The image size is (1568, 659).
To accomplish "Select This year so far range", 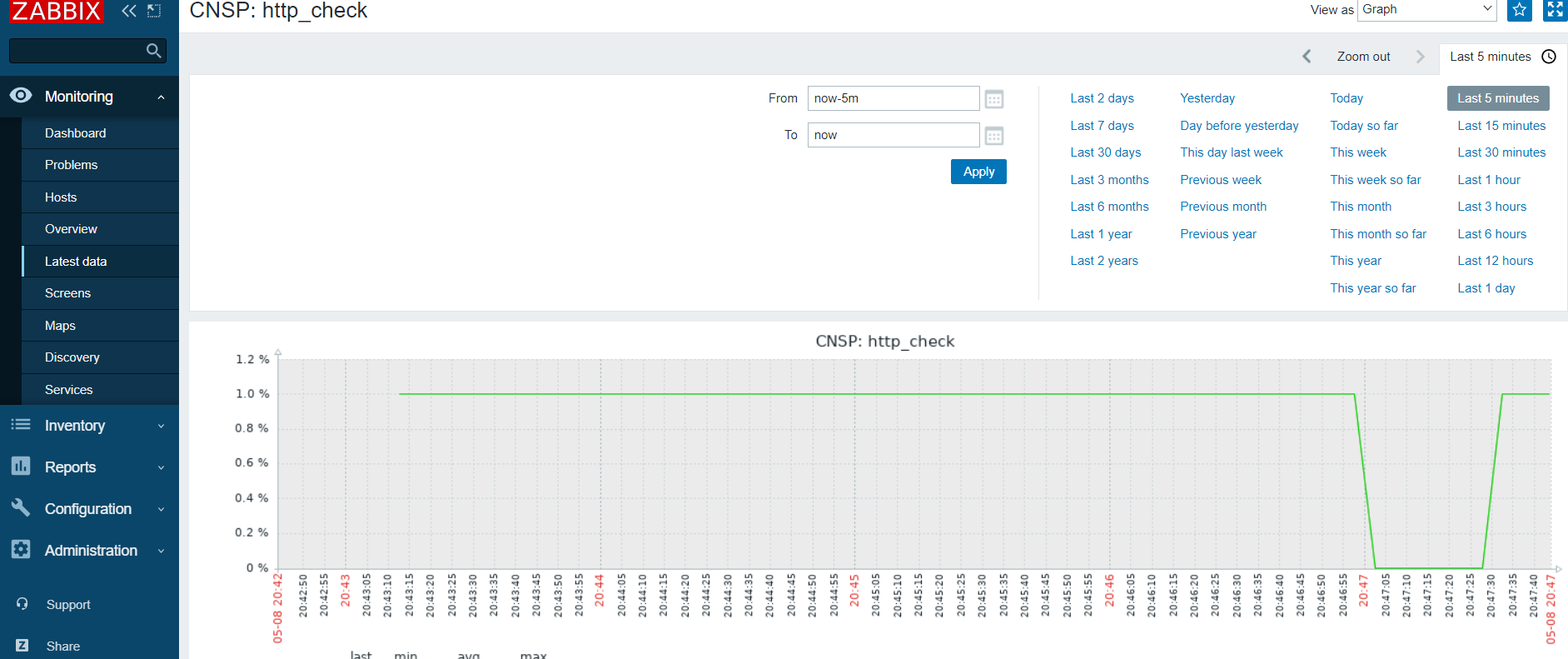I will (1373, 288).
